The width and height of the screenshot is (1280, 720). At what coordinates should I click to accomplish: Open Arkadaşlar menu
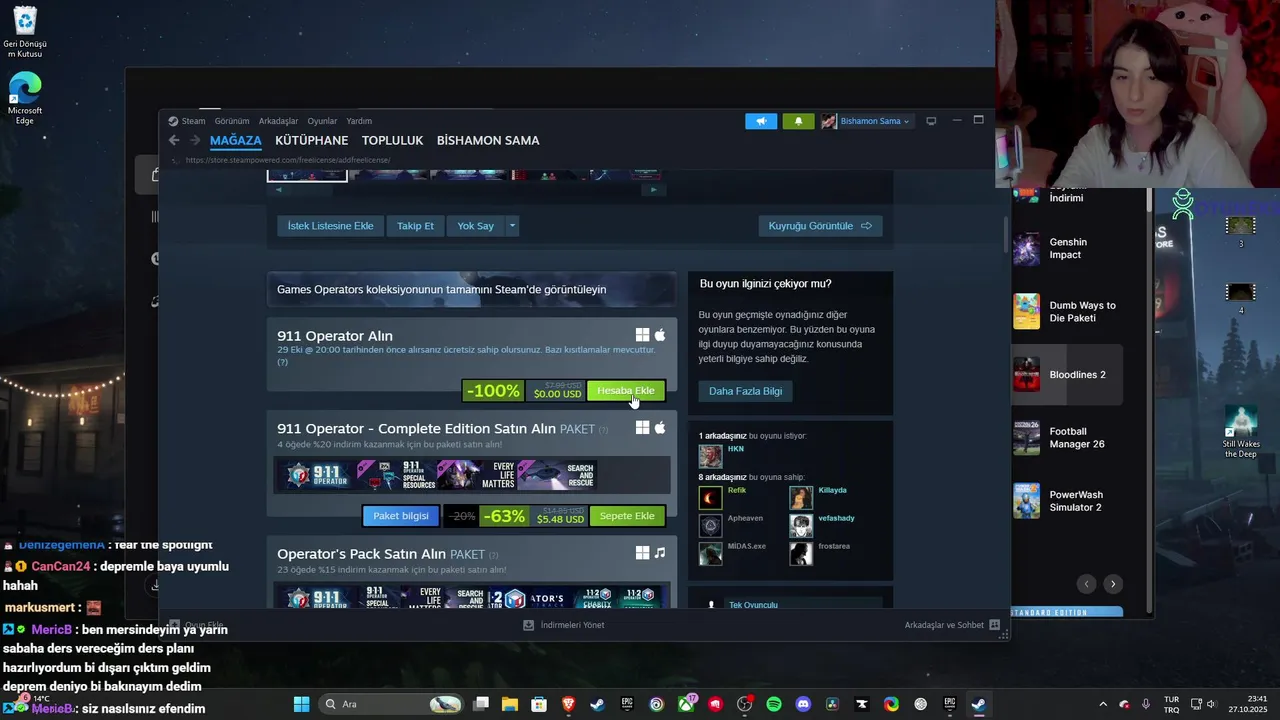[x=278, y=121]
